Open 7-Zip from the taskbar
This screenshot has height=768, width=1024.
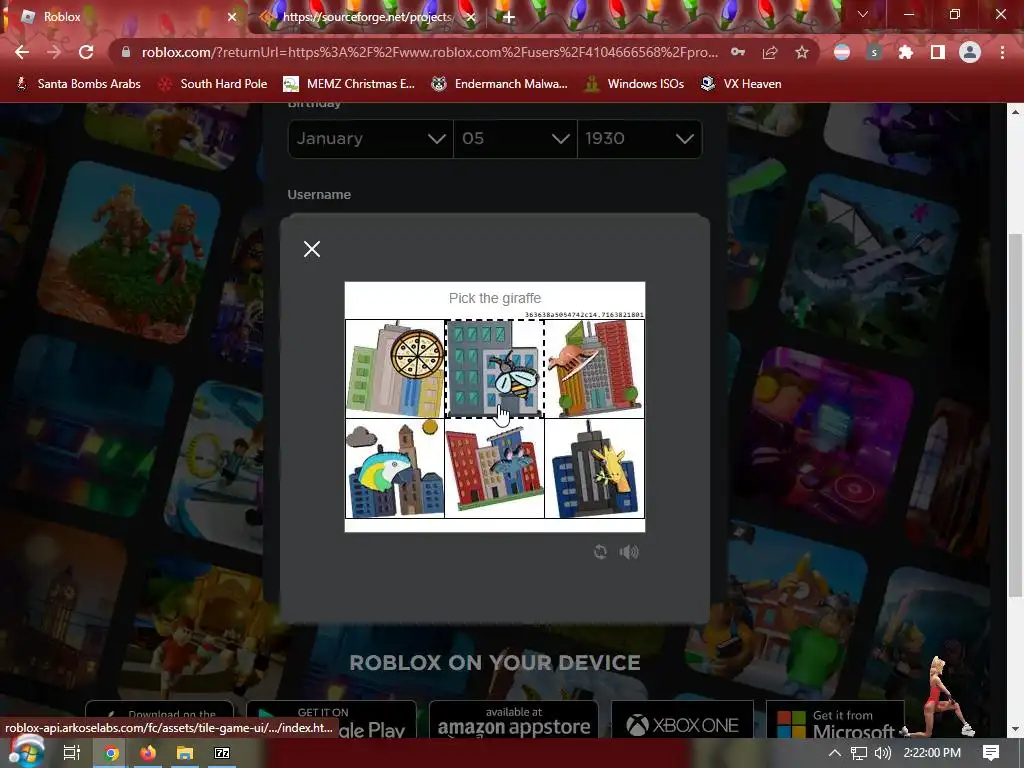point(222,753)
